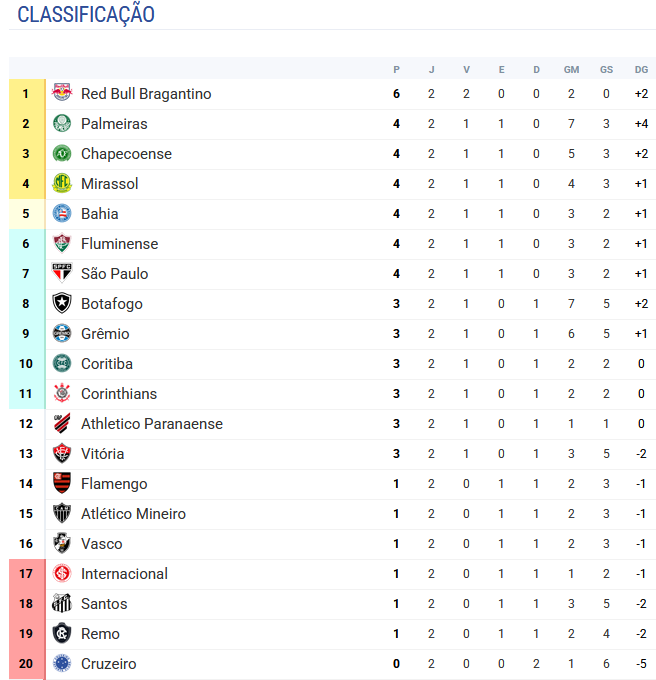Click the CLASSIFICAÇÃO heading

tap(86, 15)
